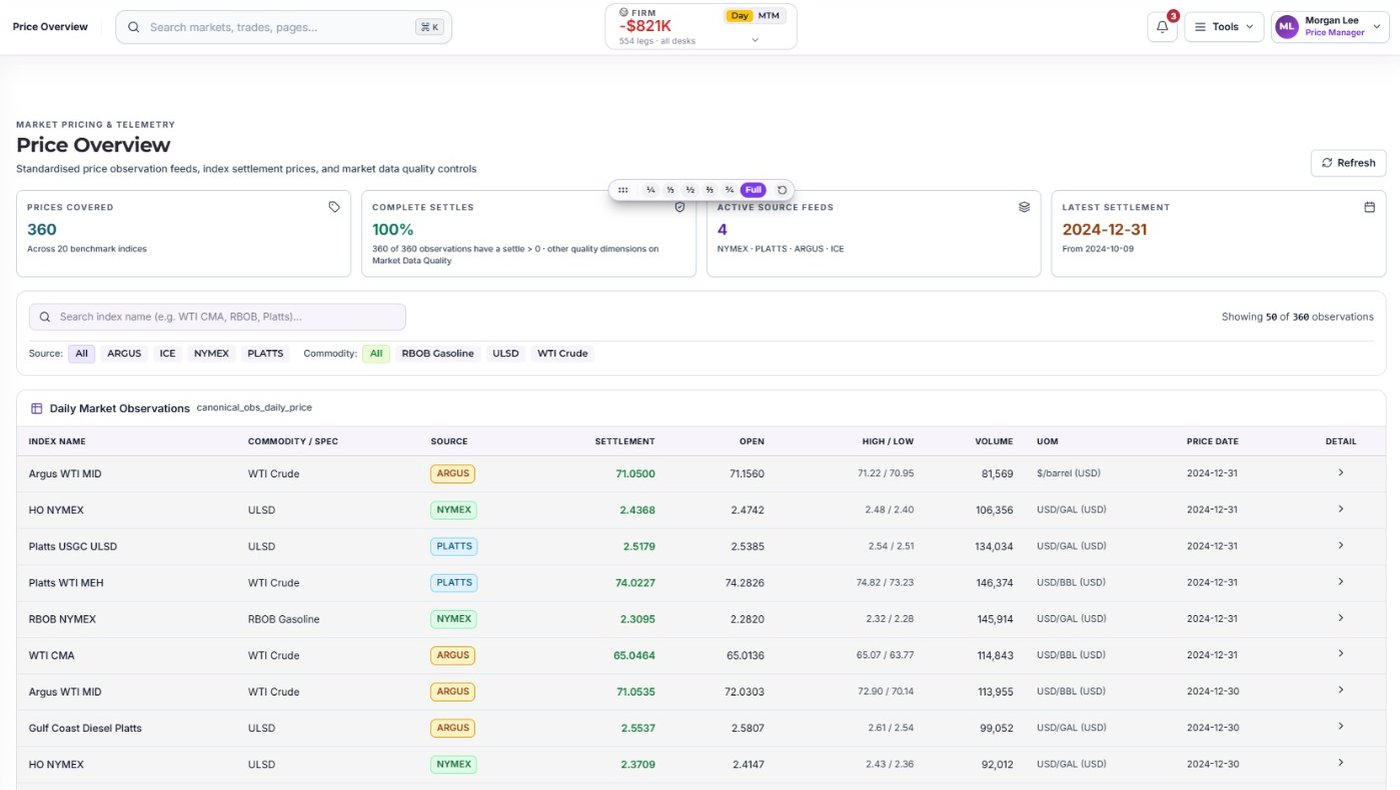Viewport: 1400px width, 790px height.
Task: Filter source by PLATTS chip
Action: point(265,354)
